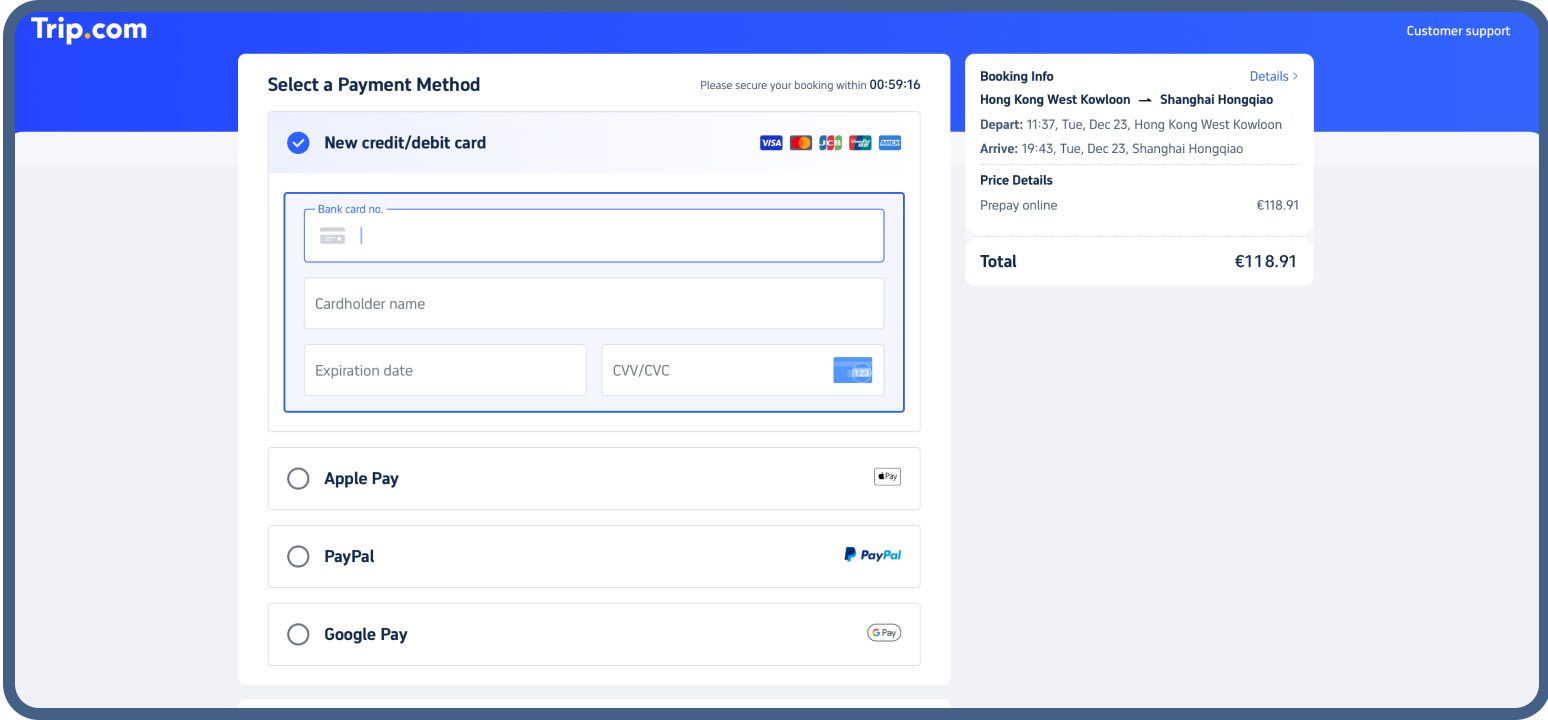Viewport: 1548px width, 720px height.
Task: Click the American Express card icon
Action: coord(889,142)
